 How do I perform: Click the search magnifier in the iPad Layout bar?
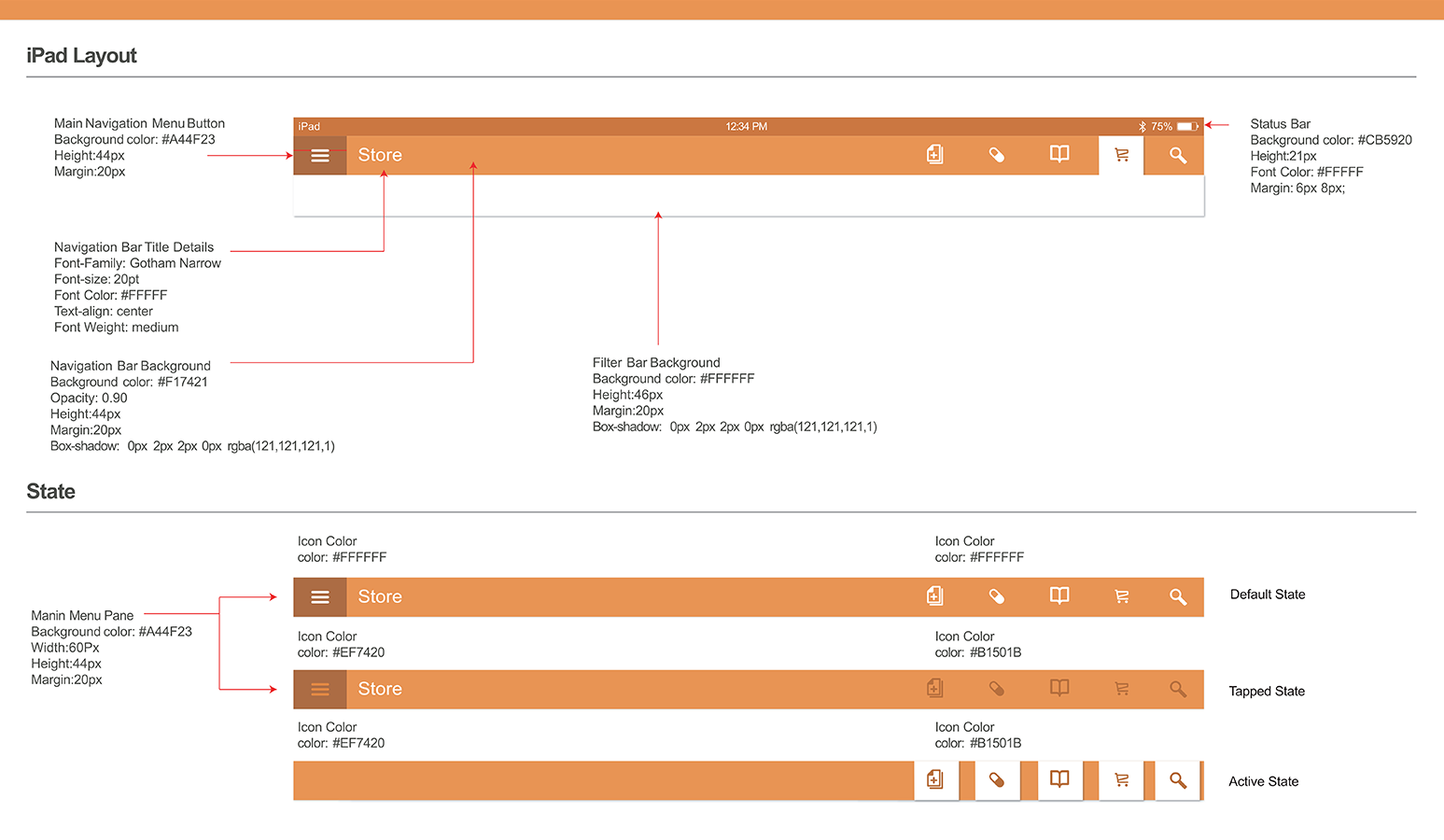(1178, 155)
